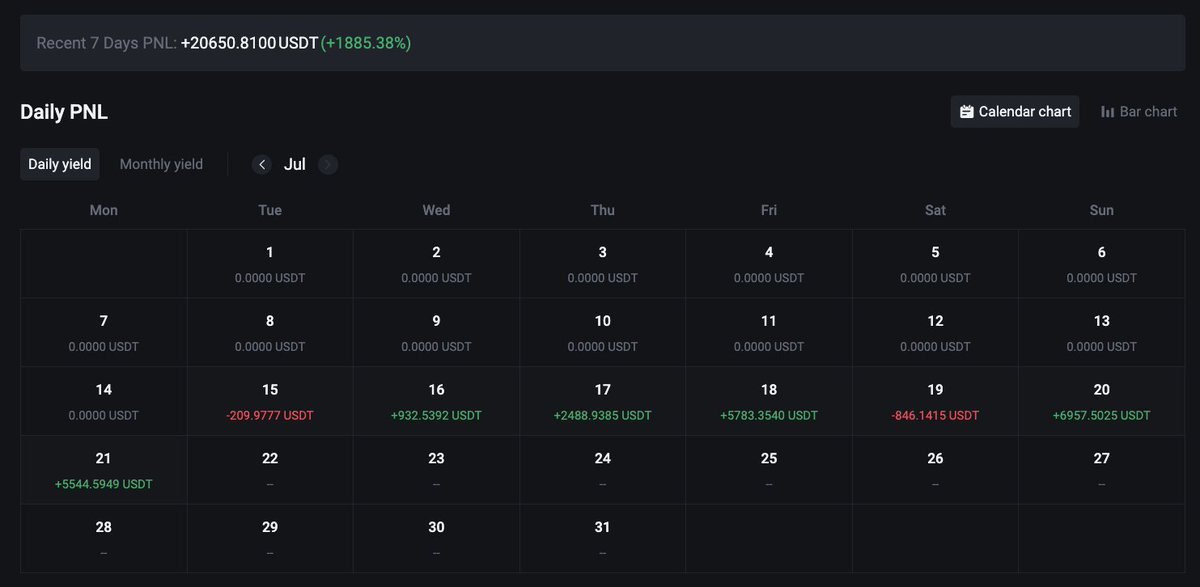Click the Mon column header
This screenshot has width=1200, height=587.
point(104,210)
